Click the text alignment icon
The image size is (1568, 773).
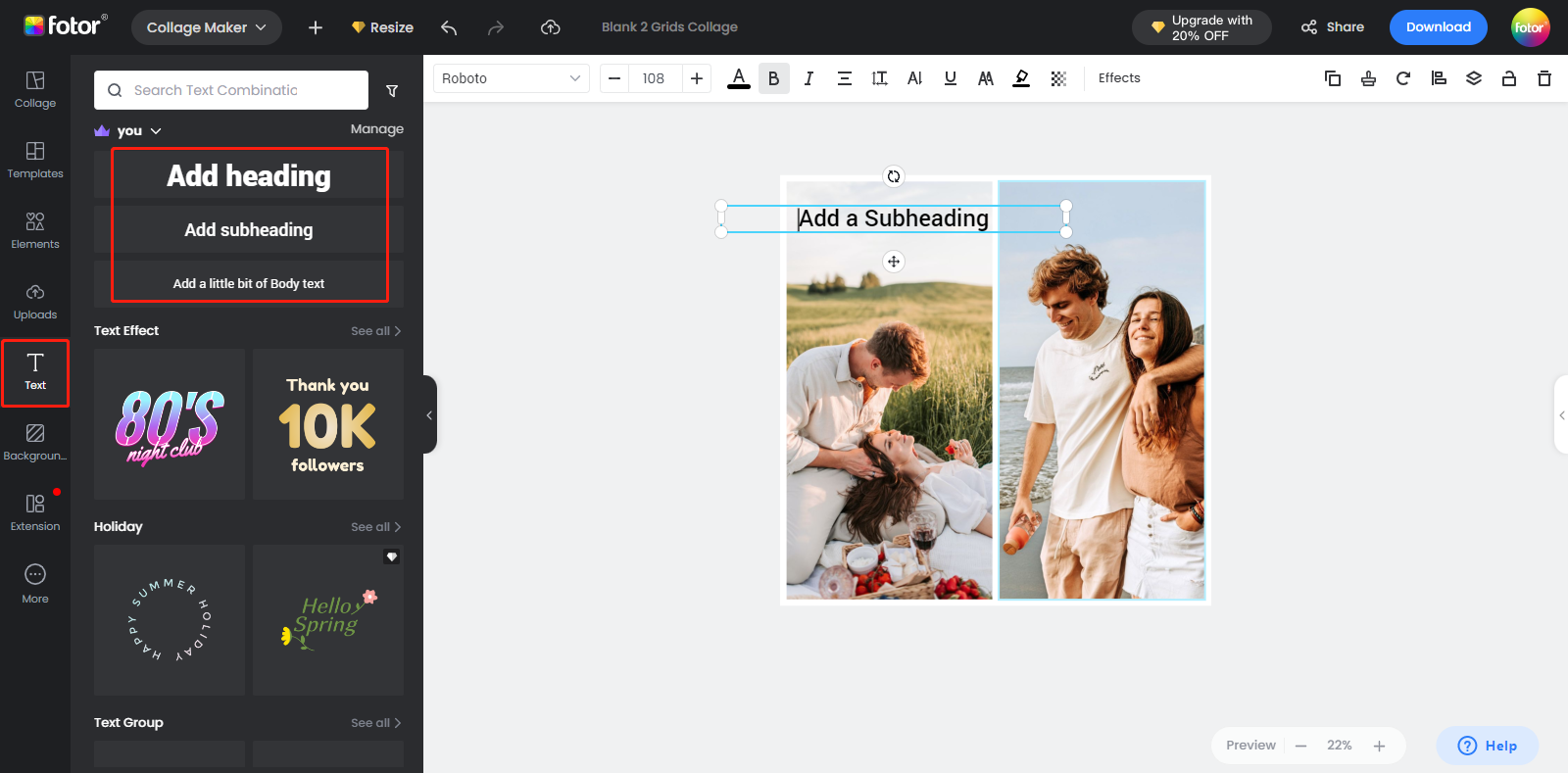coord(844,78)
